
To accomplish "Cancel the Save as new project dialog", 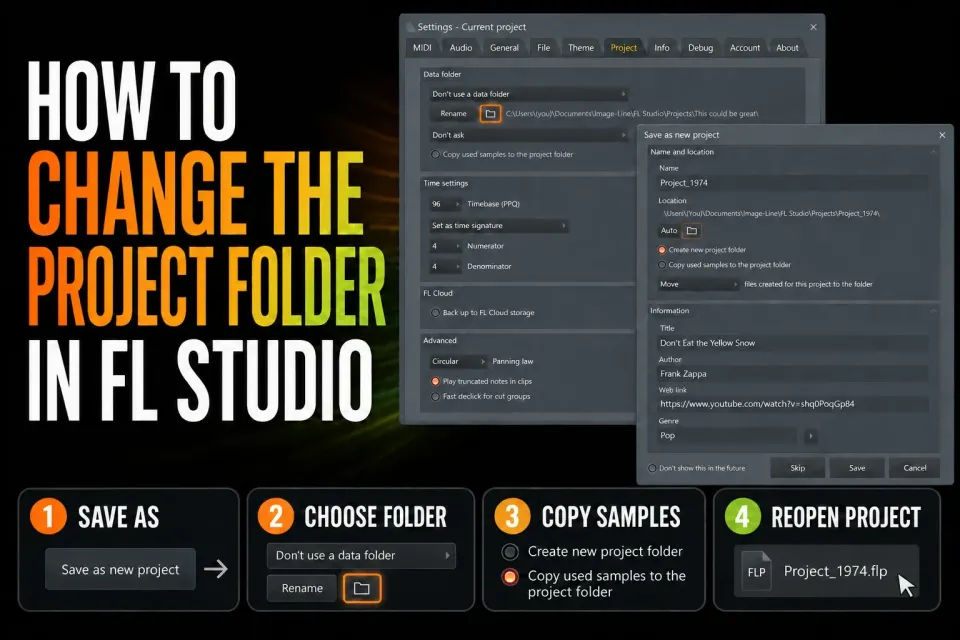I will (x=915, y=468).
